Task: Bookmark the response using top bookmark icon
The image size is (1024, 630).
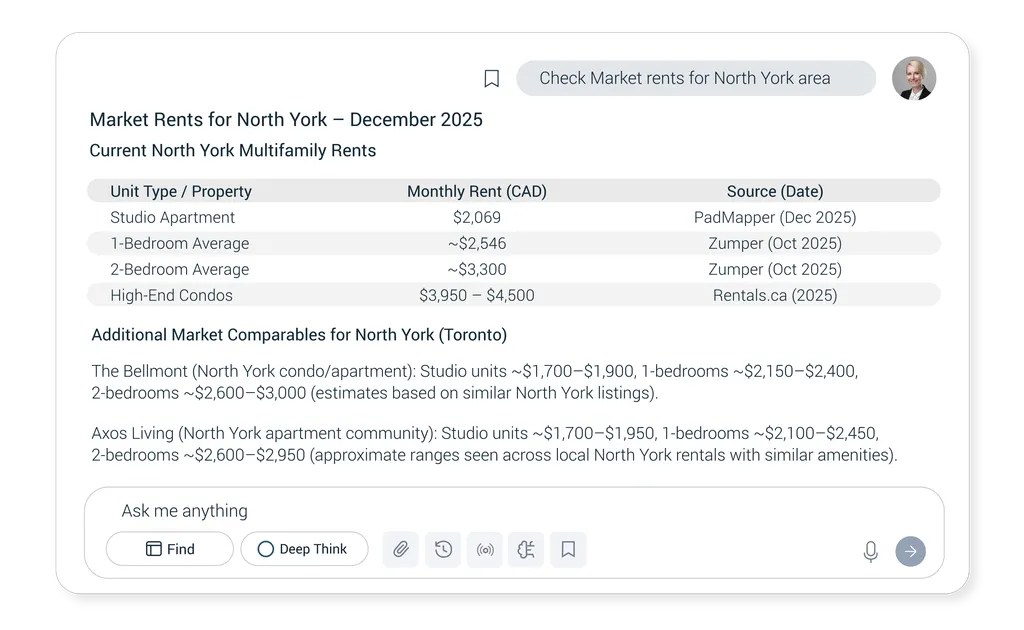Action: 491,79
